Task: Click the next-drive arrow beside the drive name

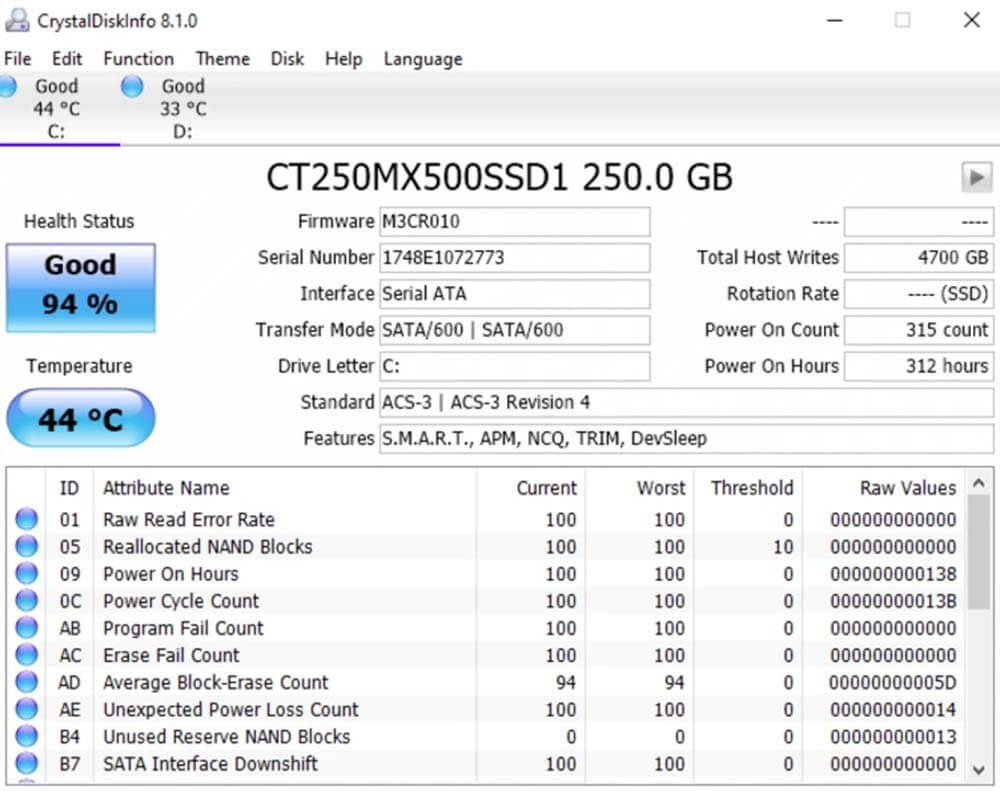Action: coord(977,178)
